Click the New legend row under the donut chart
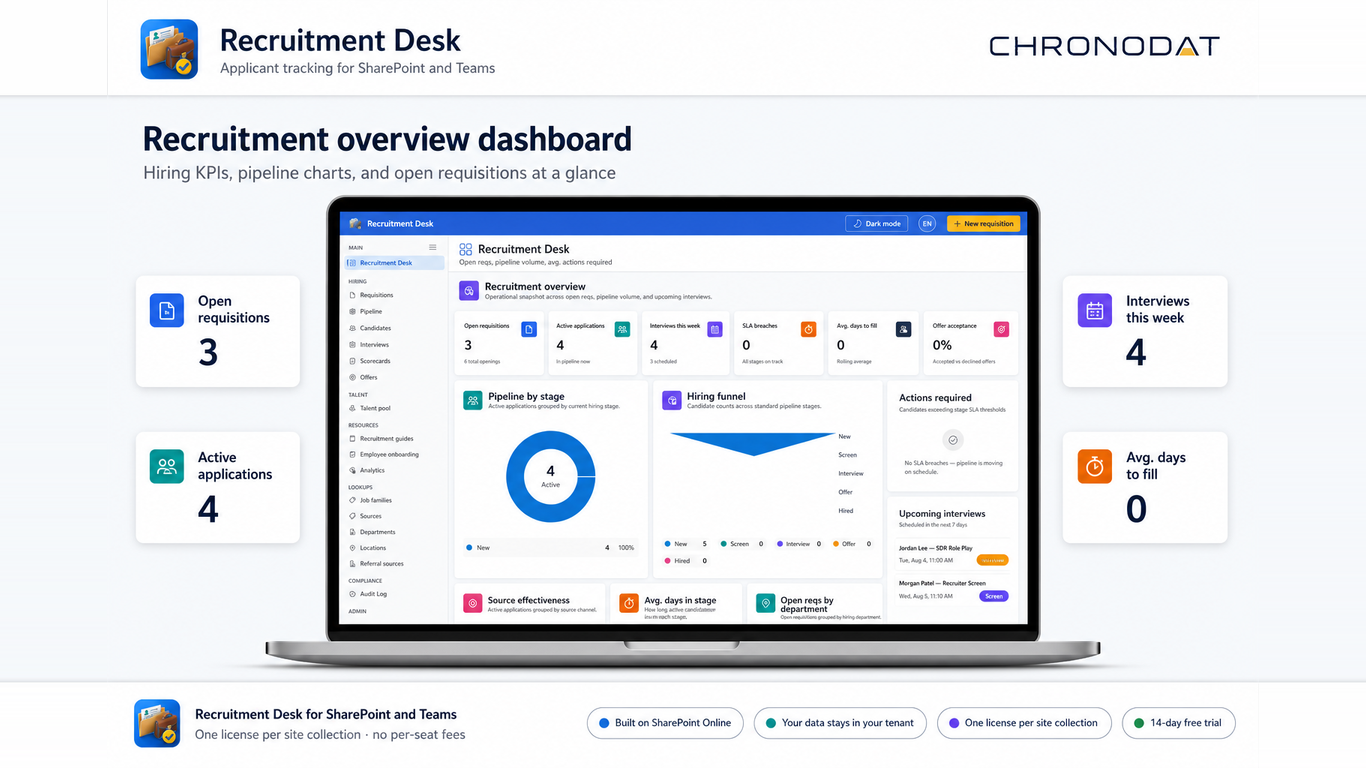Viewport: 1366px width, 768px height. pyautogui.click(x=551, y=548)
